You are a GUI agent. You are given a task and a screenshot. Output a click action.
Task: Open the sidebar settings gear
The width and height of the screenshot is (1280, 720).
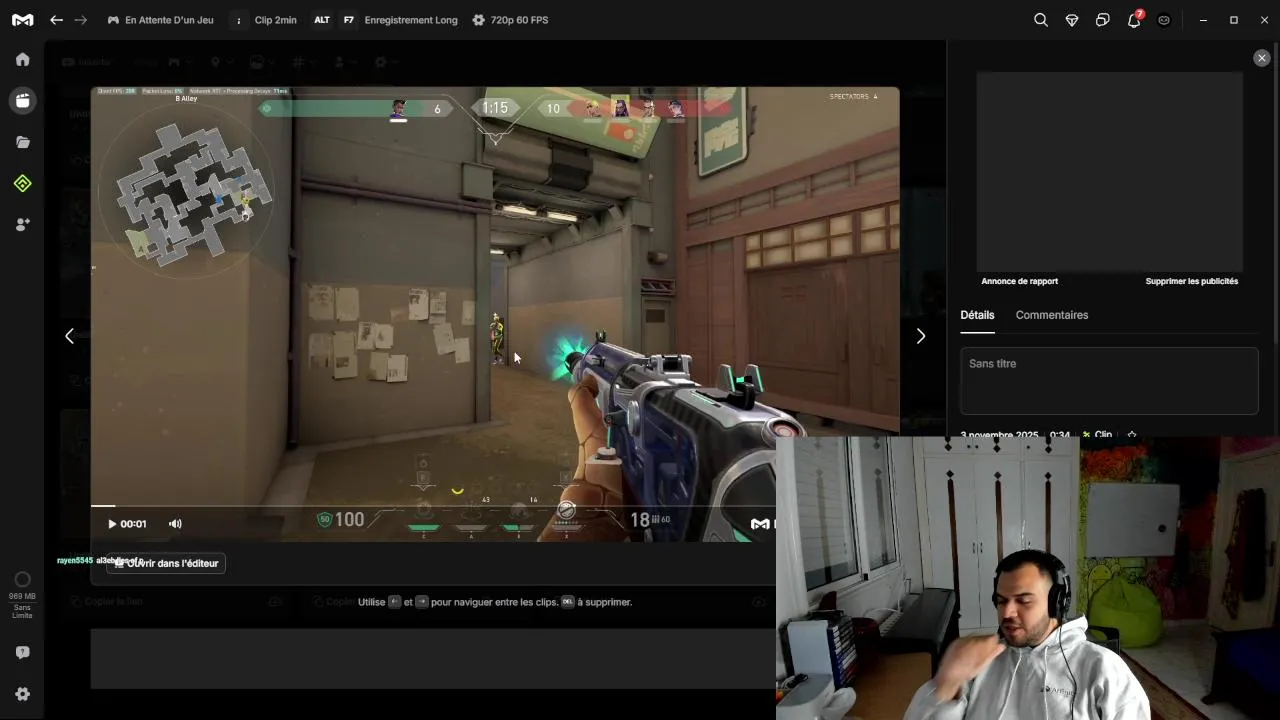[22, 694]
